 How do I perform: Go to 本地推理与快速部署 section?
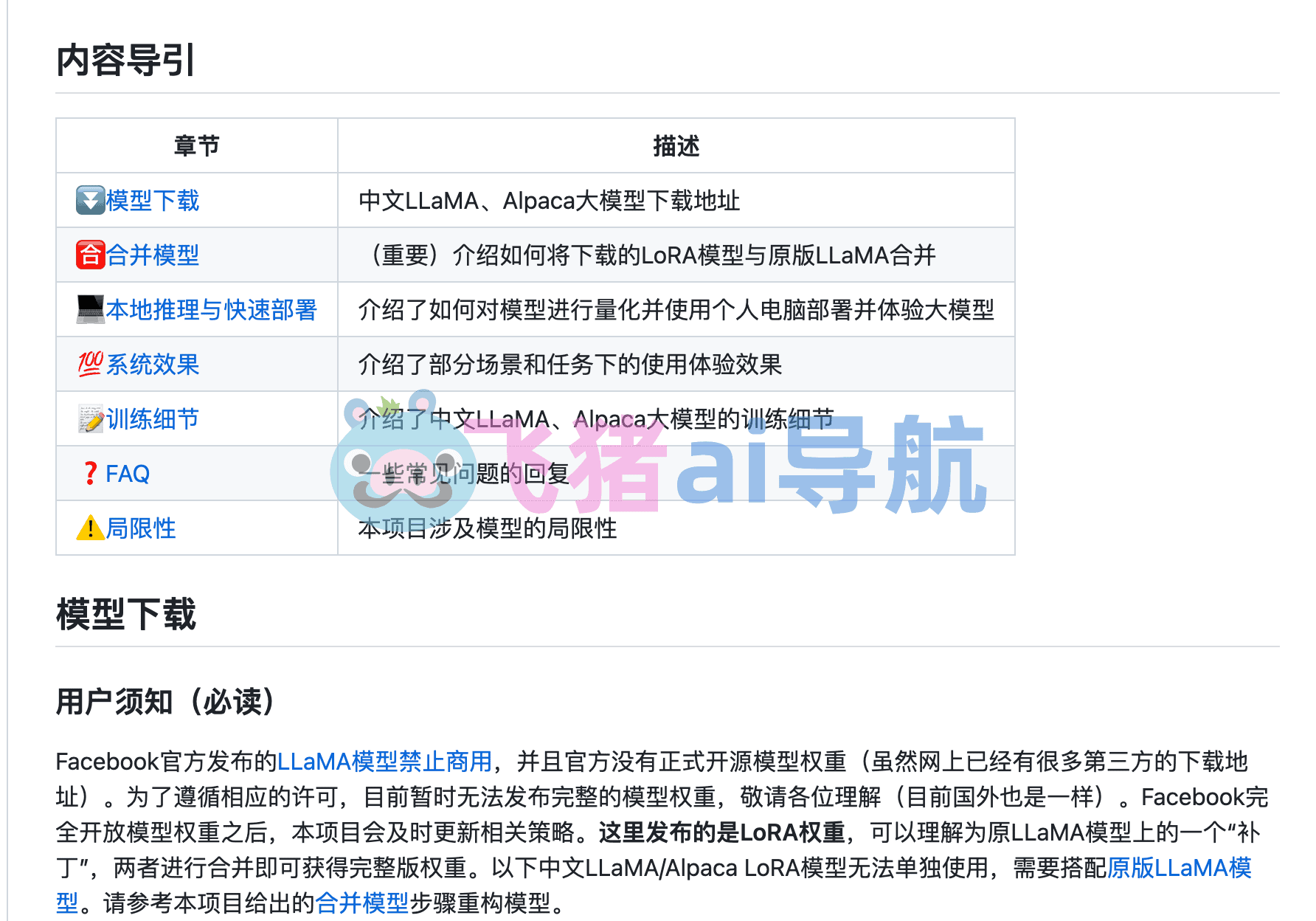tap(211, 309)
